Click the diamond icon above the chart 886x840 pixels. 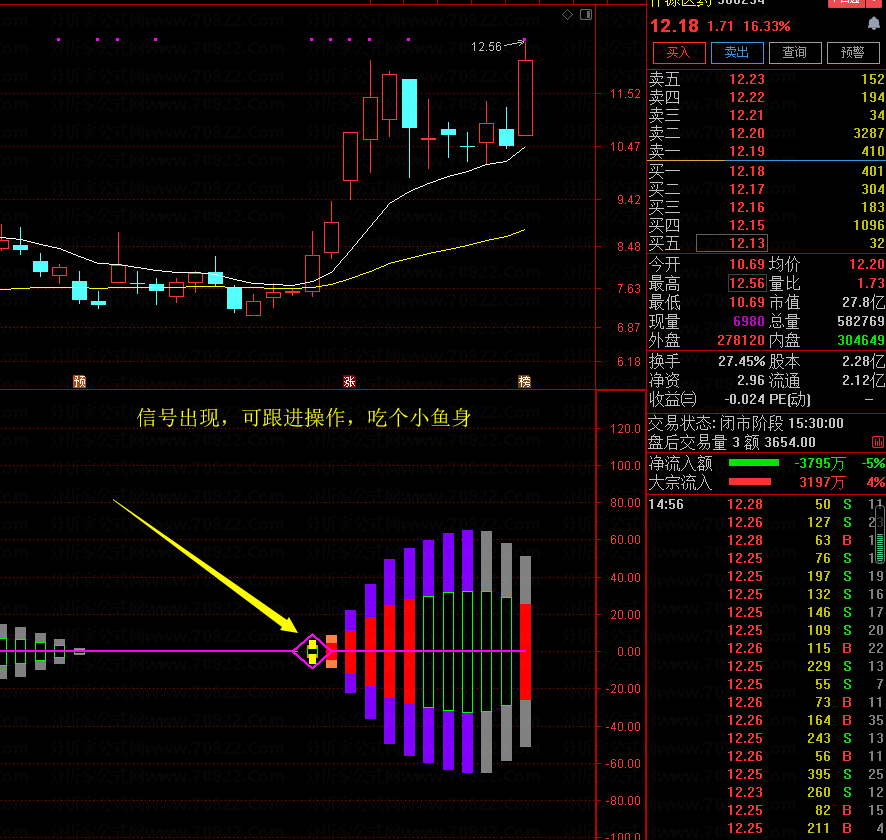[x=567, y=15]
